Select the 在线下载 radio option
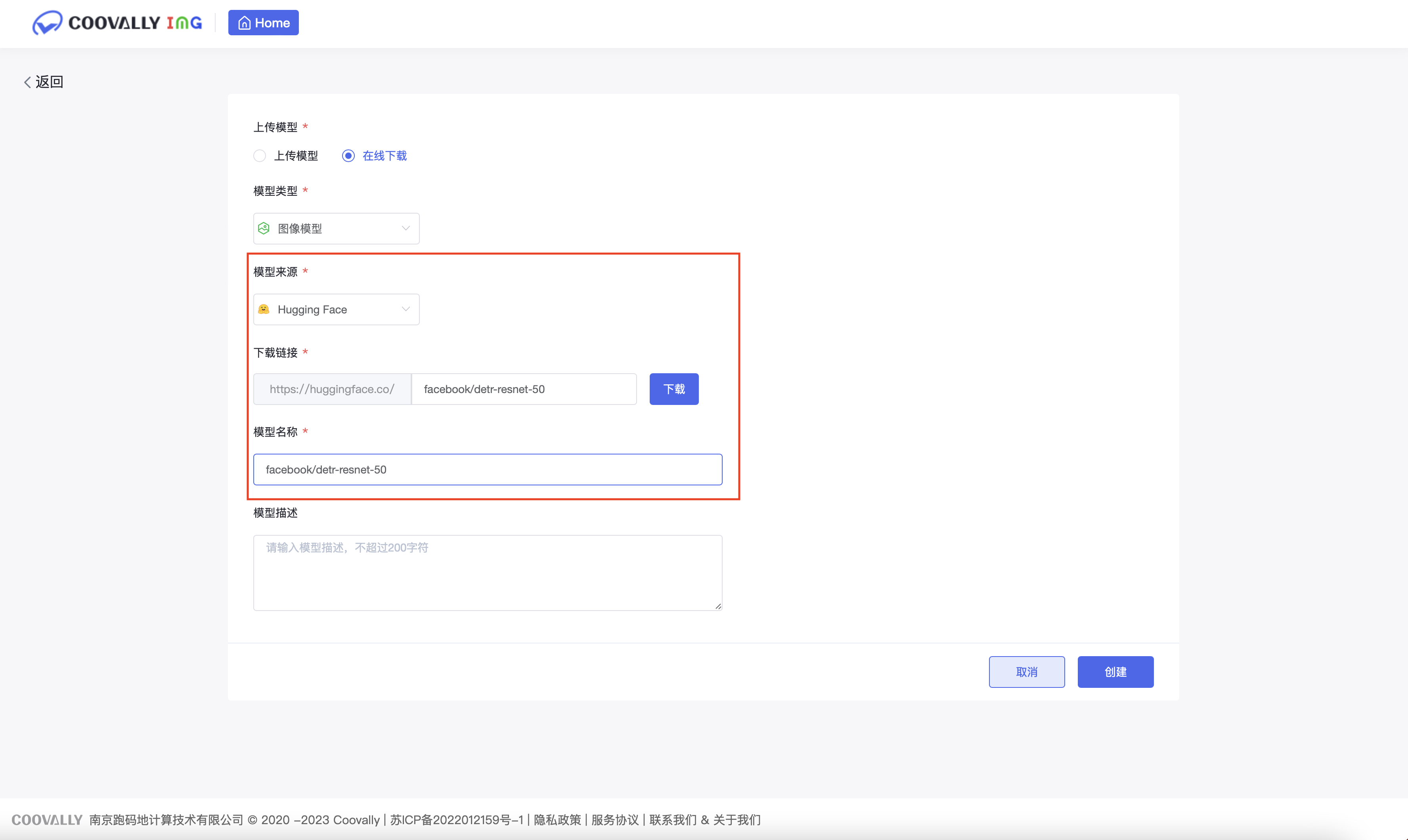This screenshot has width=1408, height=840. (374, 156)
